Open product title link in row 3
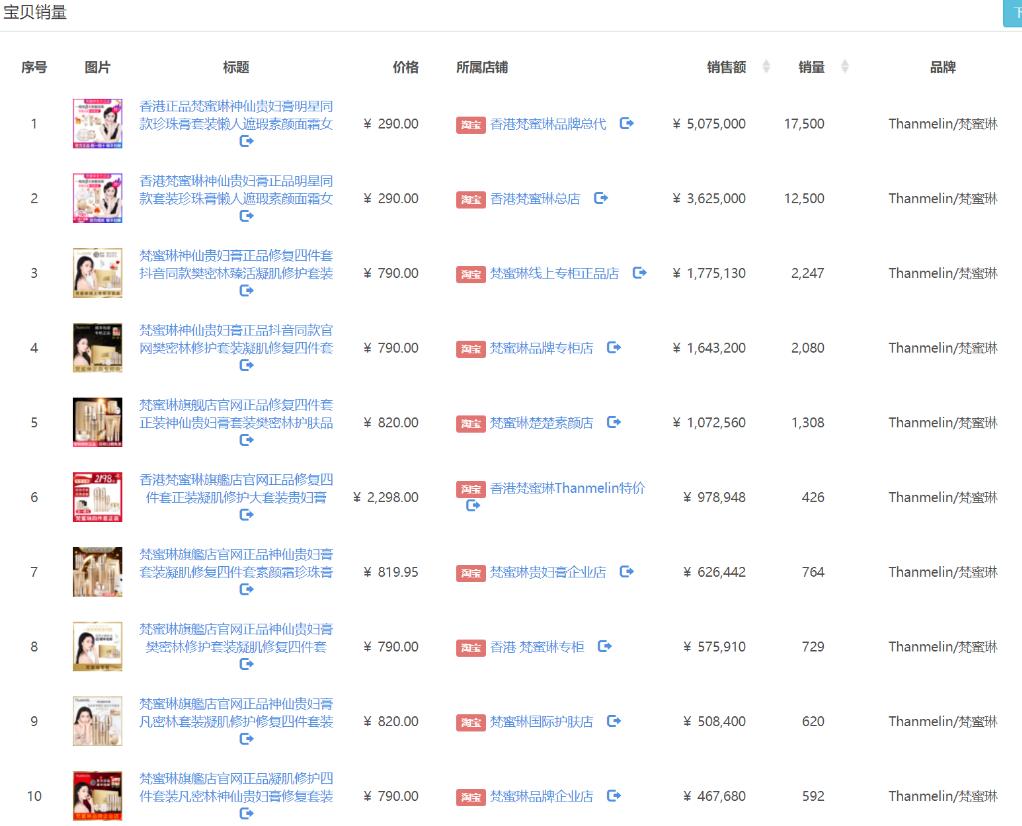Screen dimensions: 1022x826 [x=236, y=264]
